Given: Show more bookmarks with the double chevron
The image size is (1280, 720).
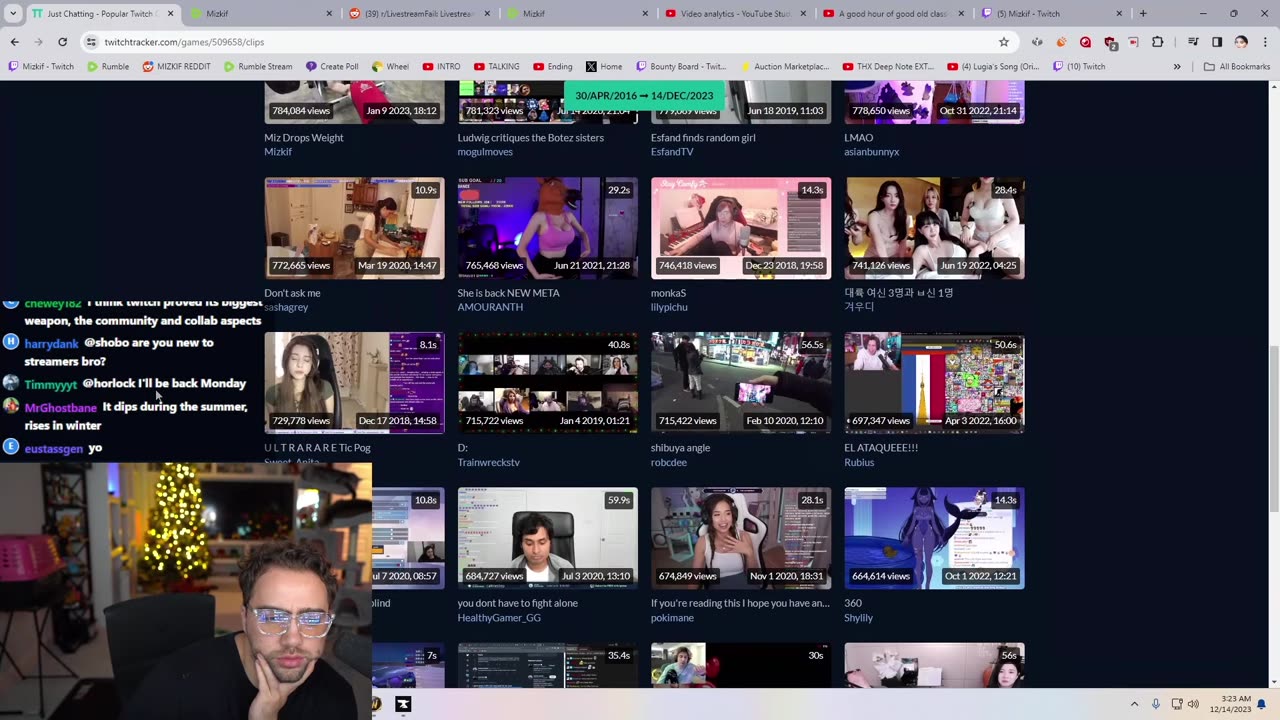Looking at the screenshot, I should tap(1177, 67).
